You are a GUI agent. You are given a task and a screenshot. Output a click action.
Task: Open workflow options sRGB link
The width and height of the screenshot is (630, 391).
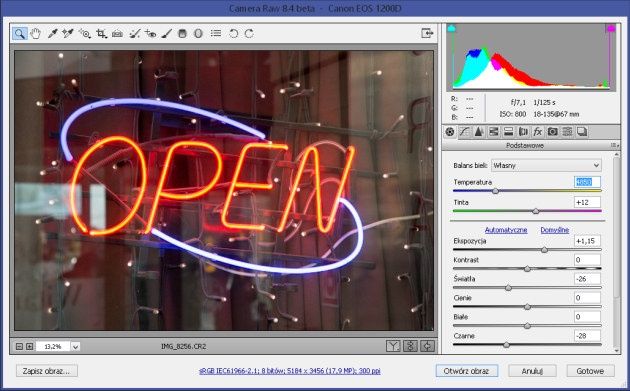coord(290,371)
